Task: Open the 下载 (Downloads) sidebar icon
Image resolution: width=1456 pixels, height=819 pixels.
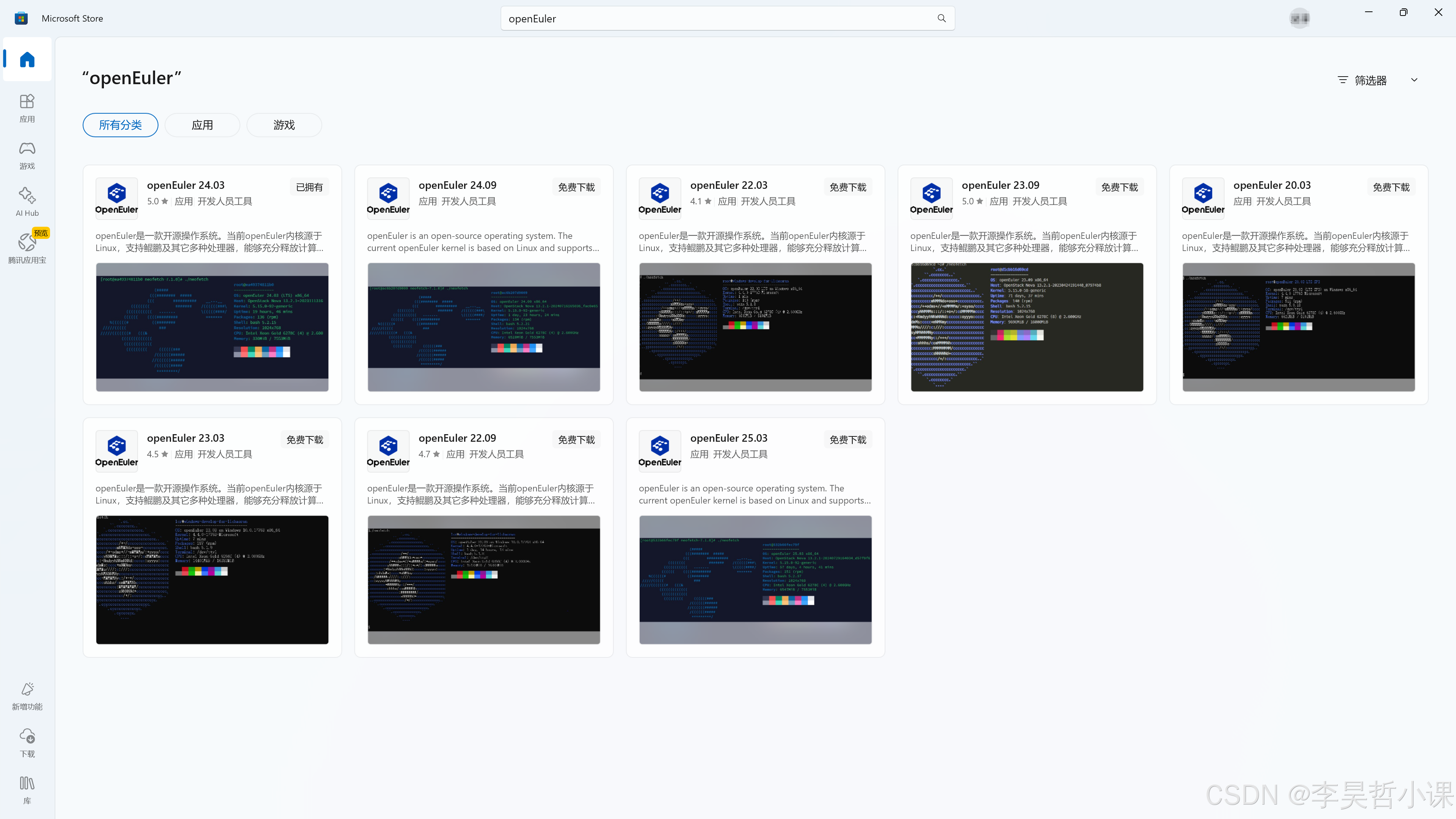Action: tap(27, 742)
